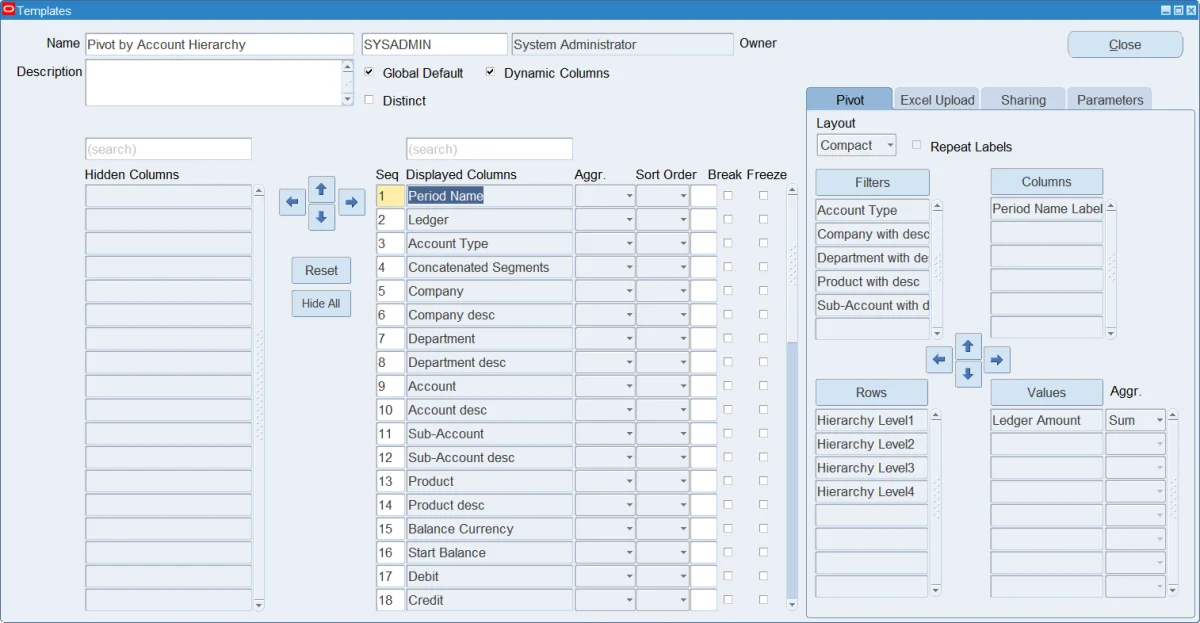Open the Sort Order dropdown for Period Name
The image size is (1200, 623).
(x=662, y=196)
